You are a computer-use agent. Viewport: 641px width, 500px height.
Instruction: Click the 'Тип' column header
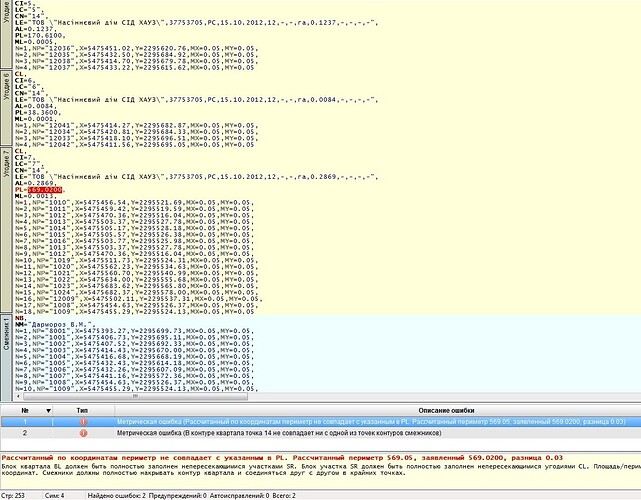click(x=82, y=410)
